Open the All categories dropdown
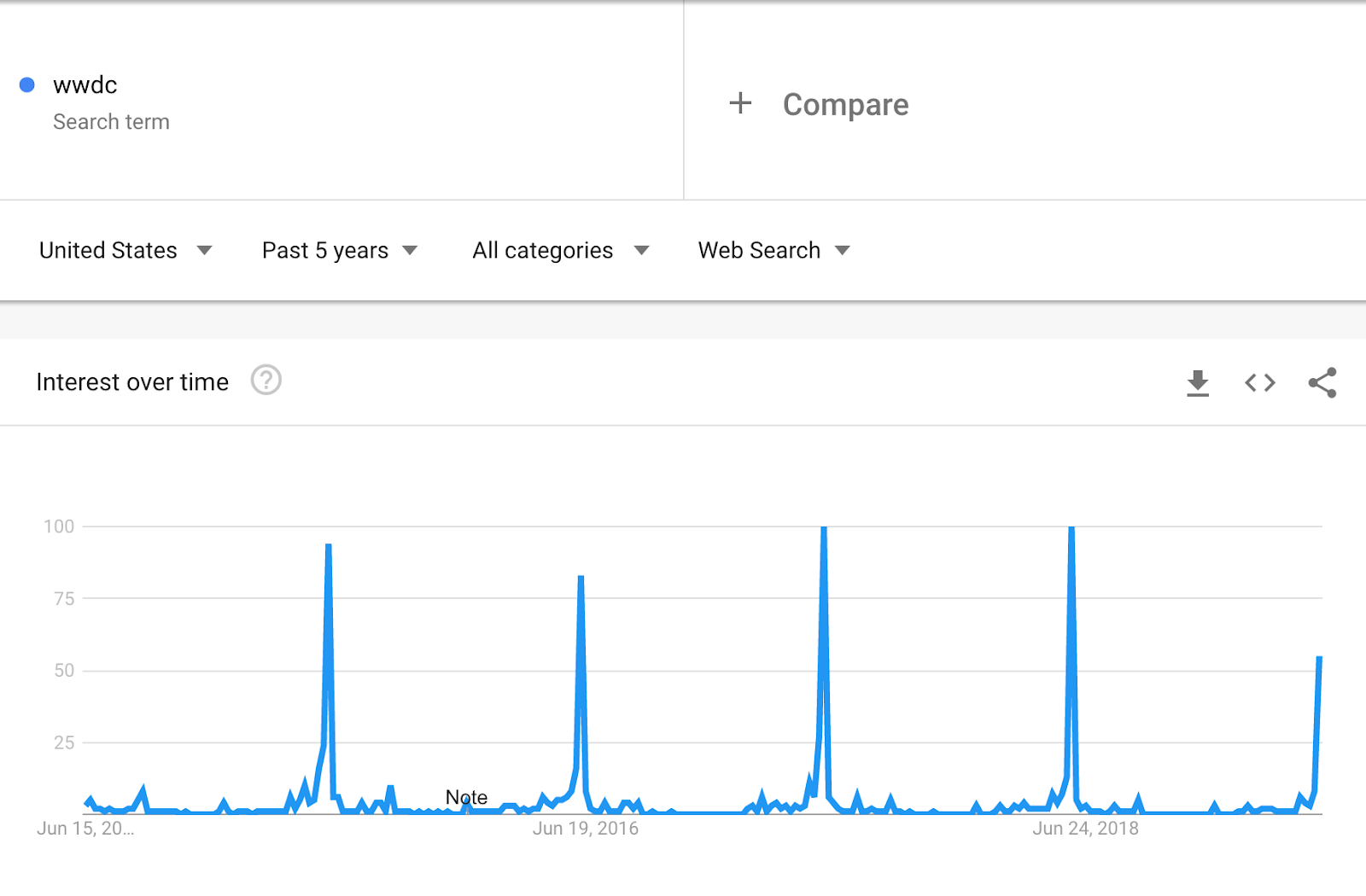The image size is (1366, 896). pyautogui.click(x=561, y=250)
